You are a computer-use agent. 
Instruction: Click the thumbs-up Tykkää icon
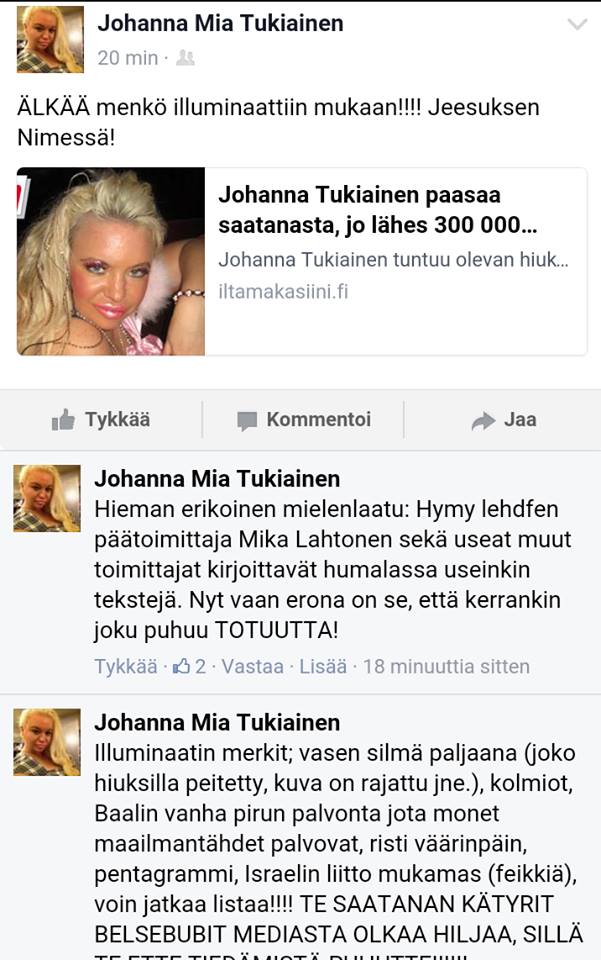tap(63, 420)
